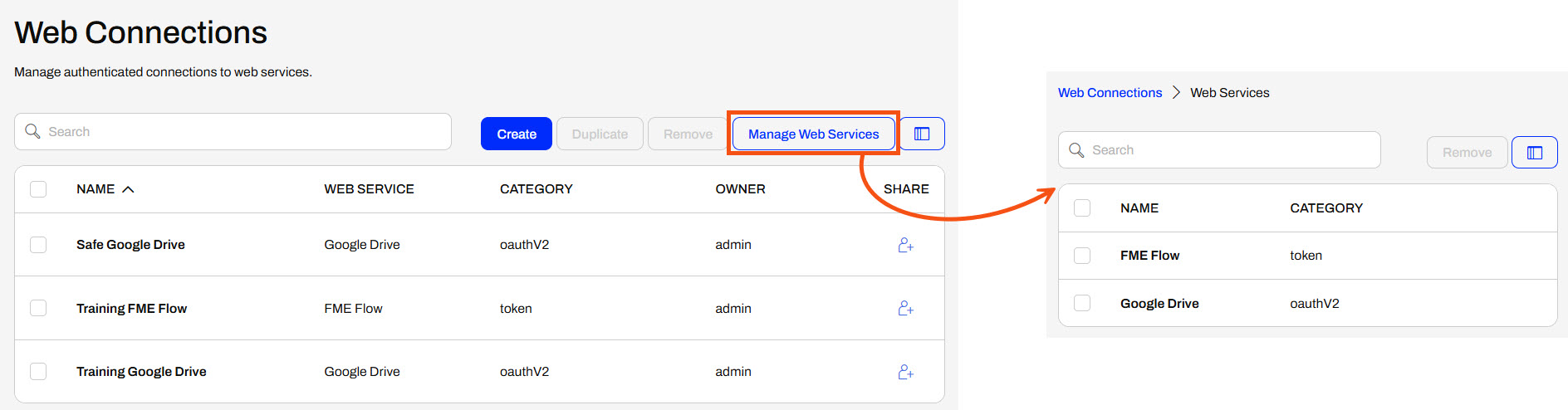Sort Web Connections by CATEGORY column header
The image size is (1568, 410).
536,189
